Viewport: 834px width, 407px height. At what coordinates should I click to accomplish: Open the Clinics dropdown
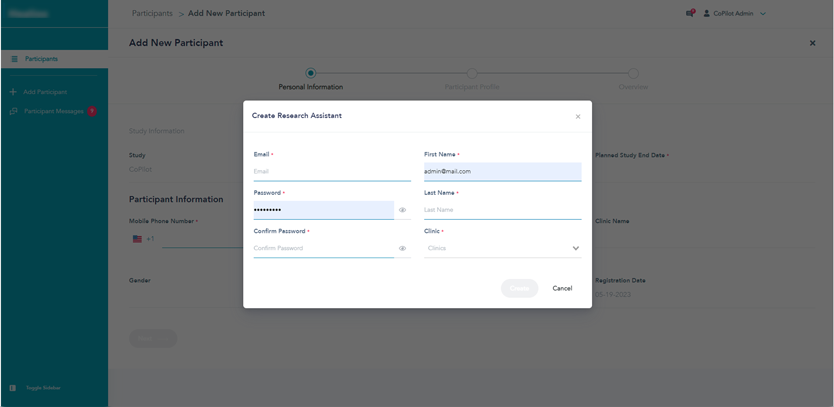(x=502, y=248)
